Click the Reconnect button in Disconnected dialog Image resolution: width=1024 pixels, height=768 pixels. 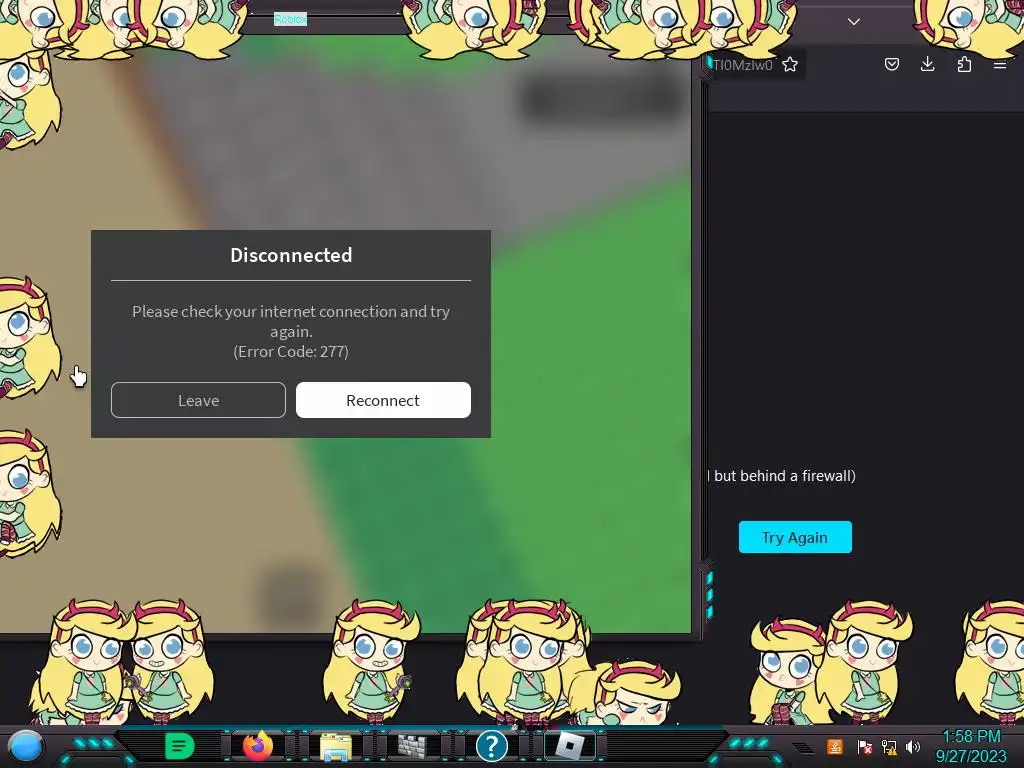383,400
